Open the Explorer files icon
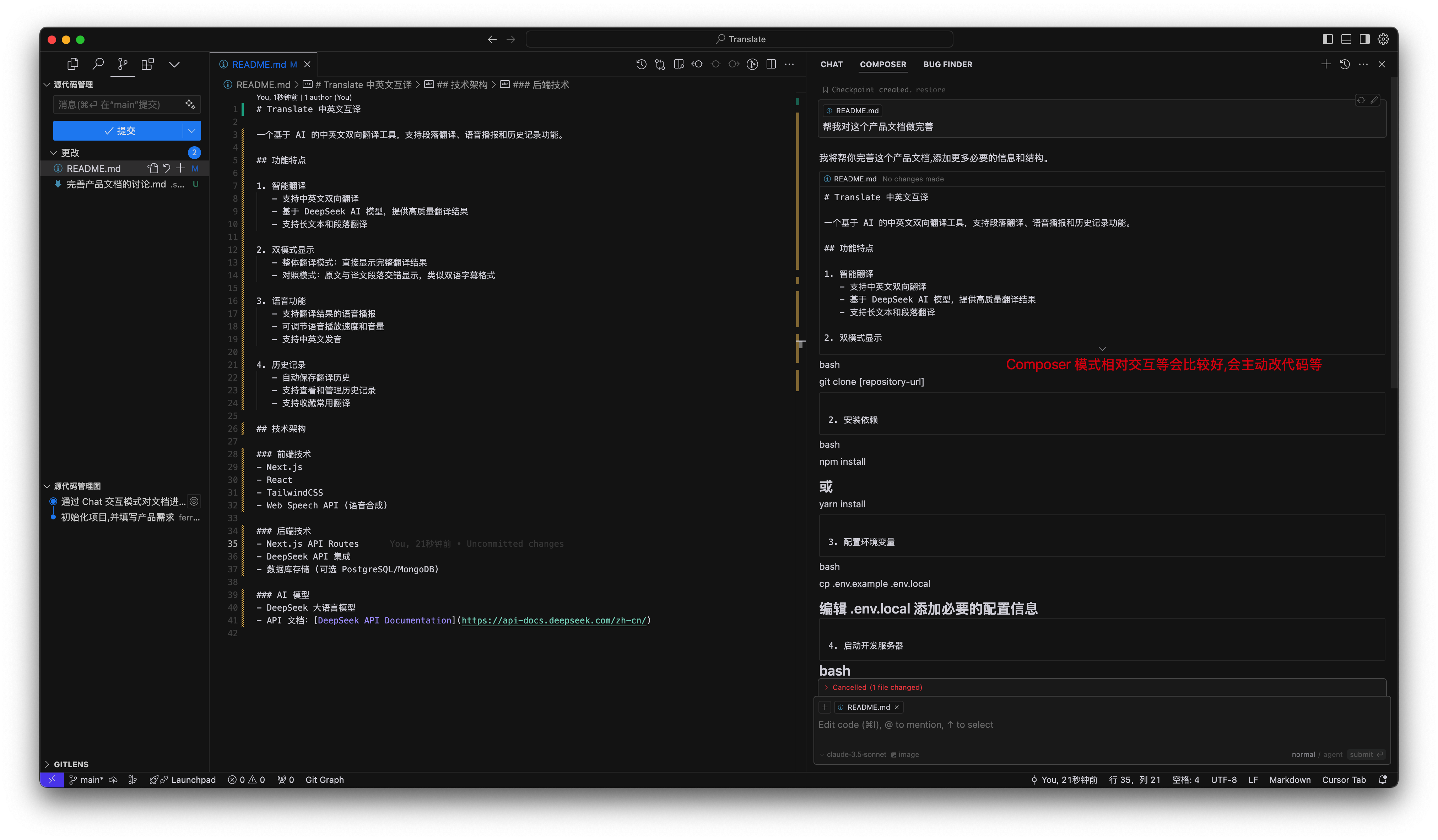Screen dimensions: 1438x840 click(x=72, y=64)
